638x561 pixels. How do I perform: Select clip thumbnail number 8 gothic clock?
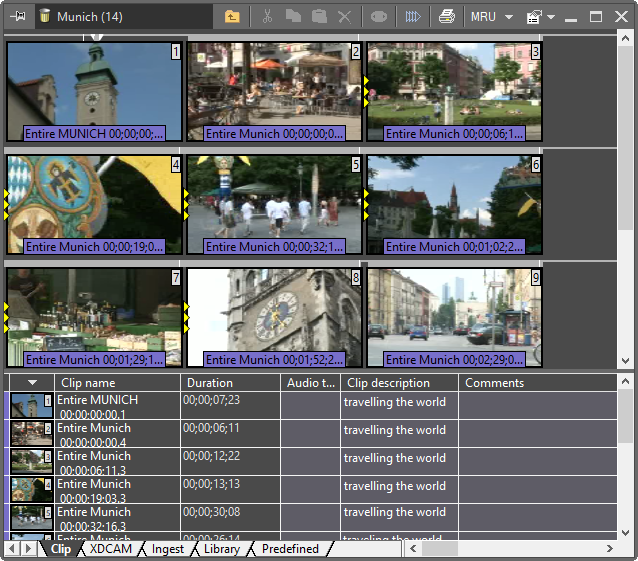coord(274,317)
